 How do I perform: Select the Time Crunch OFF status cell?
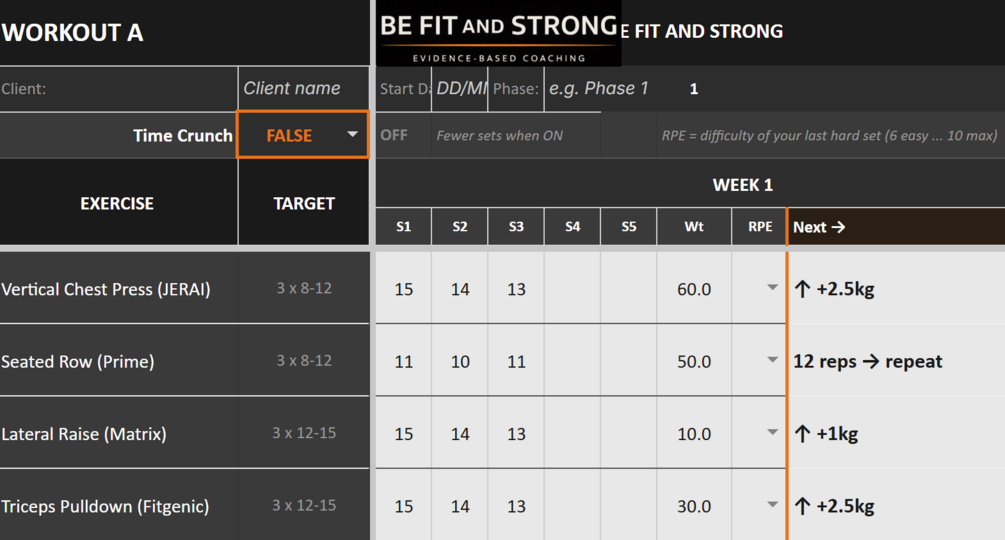pos(394,135)
